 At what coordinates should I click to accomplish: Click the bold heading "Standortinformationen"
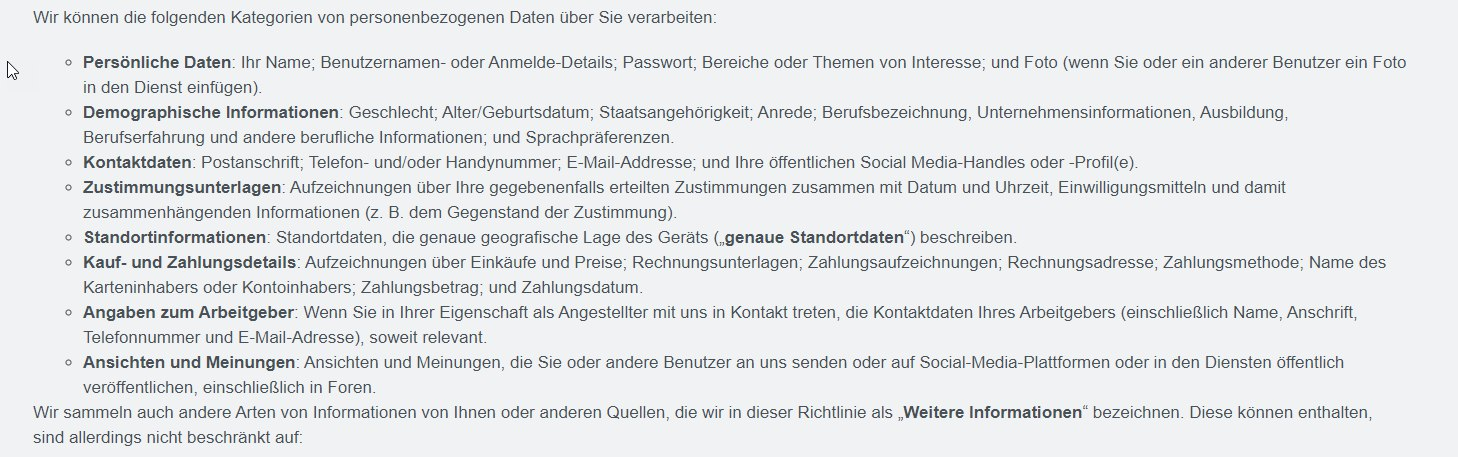coord(175,237)
